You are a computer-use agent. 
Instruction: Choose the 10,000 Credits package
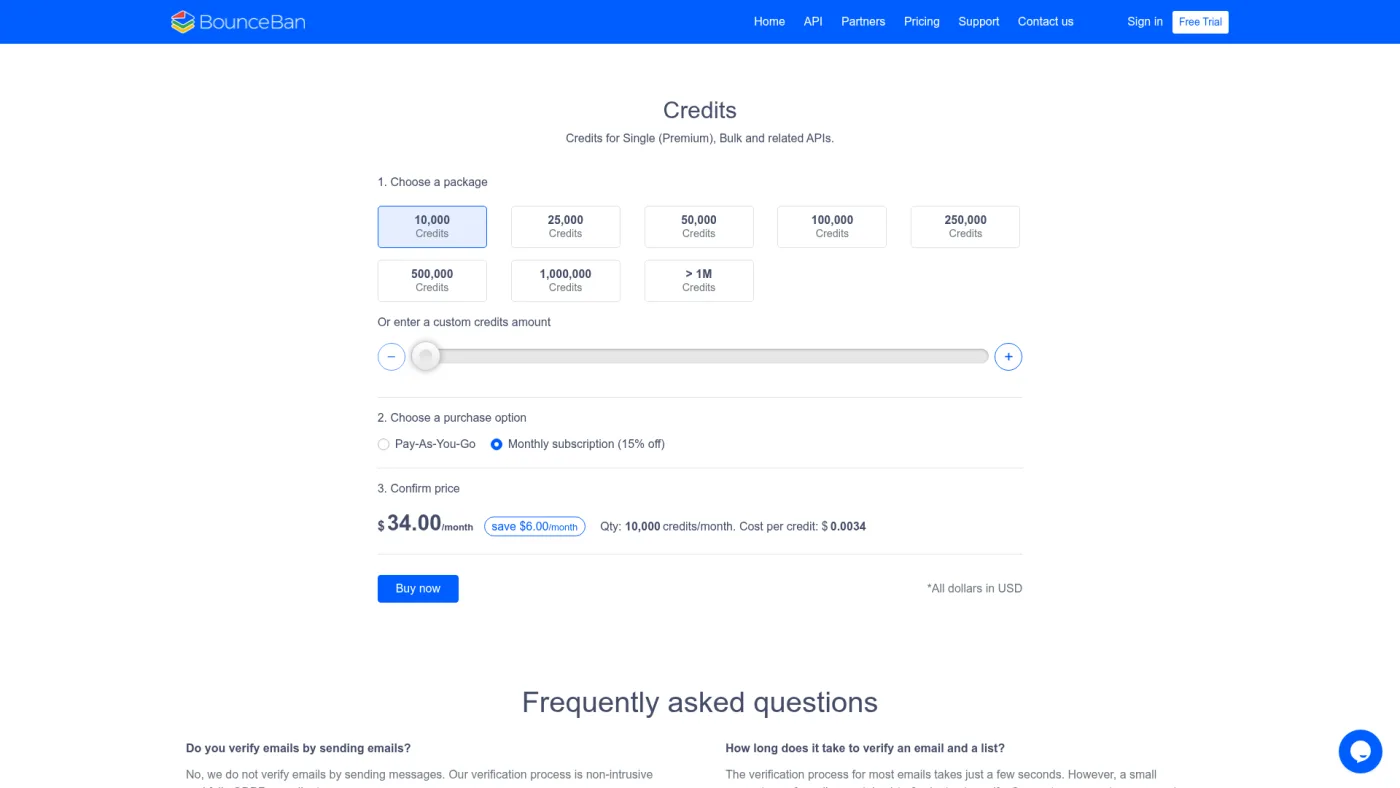[x=432, y=227]
